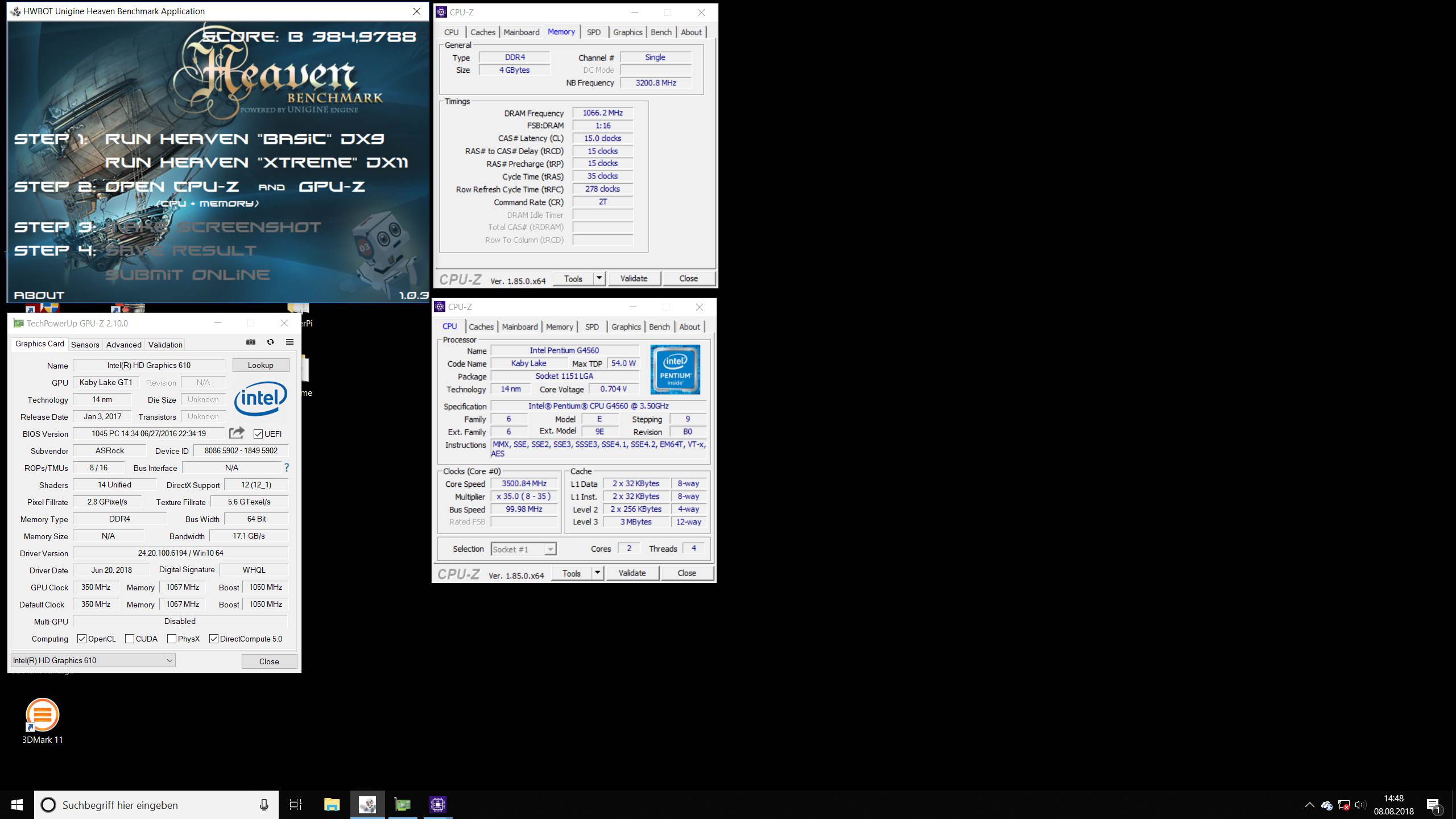Click the GPU-Z link in Heaven app
This screenshot has height=819, width=1456.
coord(332,187)
